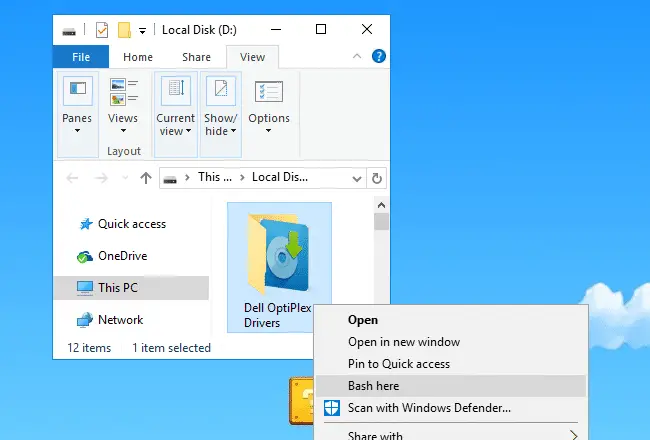This screenshot has height=440, width=650.
Task: Open Help with the question mark icon
Action: coord(378,56)
